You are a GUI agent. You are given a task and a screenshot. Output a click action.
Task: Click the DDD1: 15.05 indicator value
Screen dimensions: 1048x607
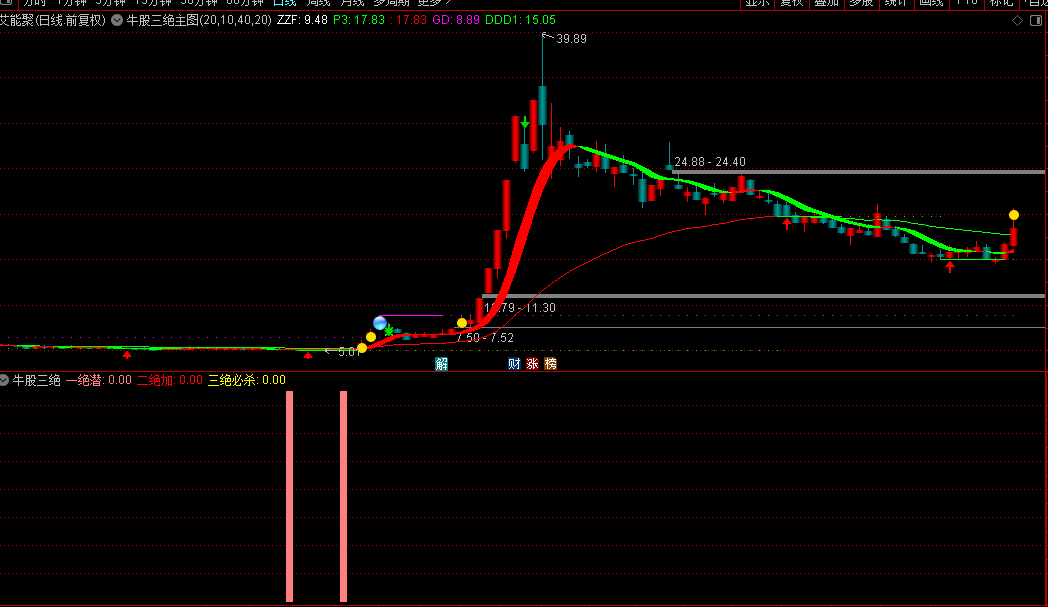tap(520, 20)
